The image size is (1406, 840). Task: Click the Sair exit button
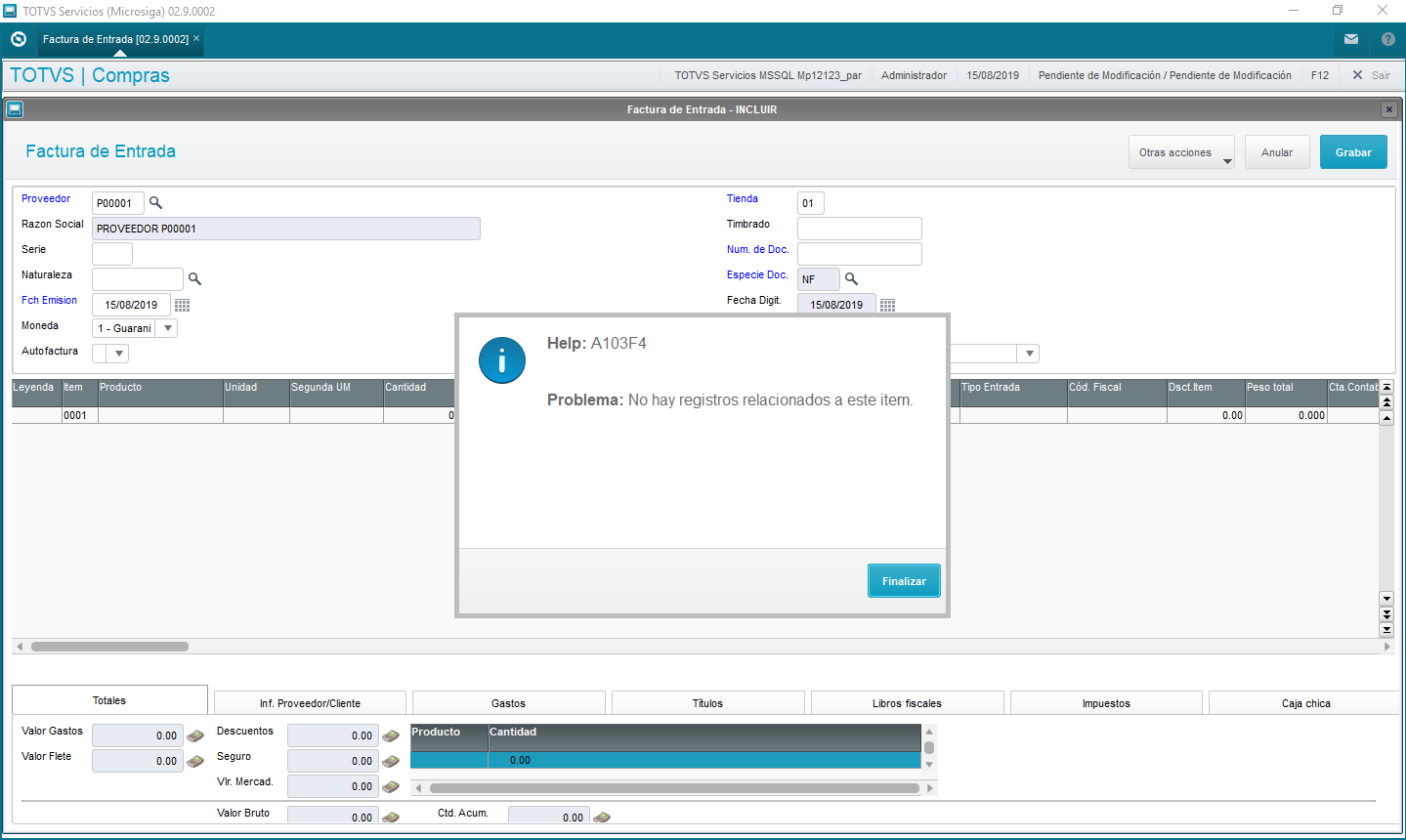coord(1371,75)
